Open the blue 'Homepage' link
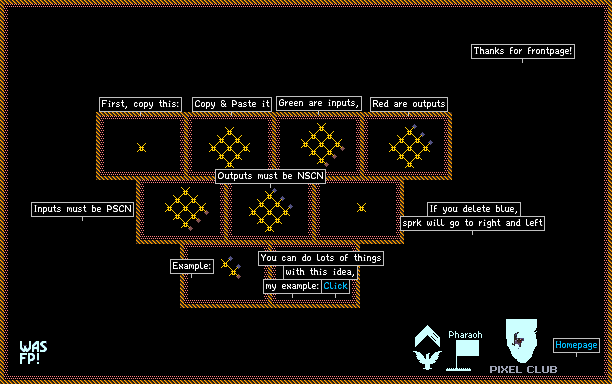Image resolution: width=612 pixels, height=384 pixels. click(x=576, y=345)
